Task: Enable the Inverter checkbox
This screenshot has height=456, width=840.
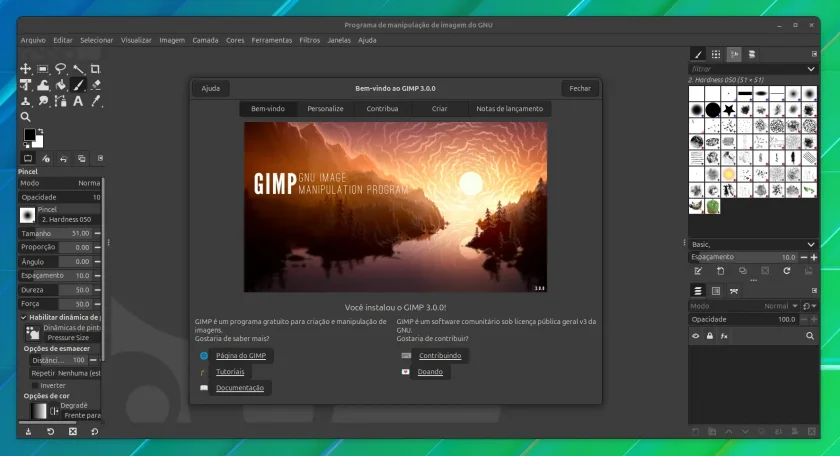Action: point(35,385)
